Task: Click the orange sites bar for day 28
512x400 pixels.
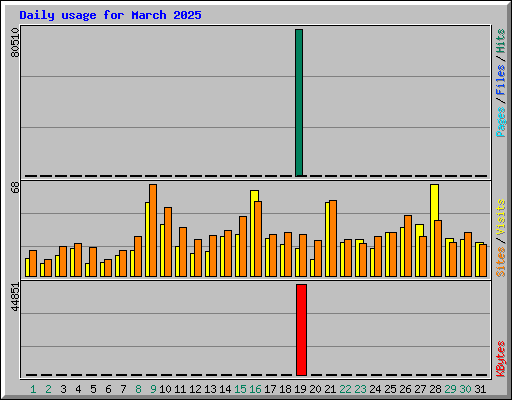Action: (438, 248)
